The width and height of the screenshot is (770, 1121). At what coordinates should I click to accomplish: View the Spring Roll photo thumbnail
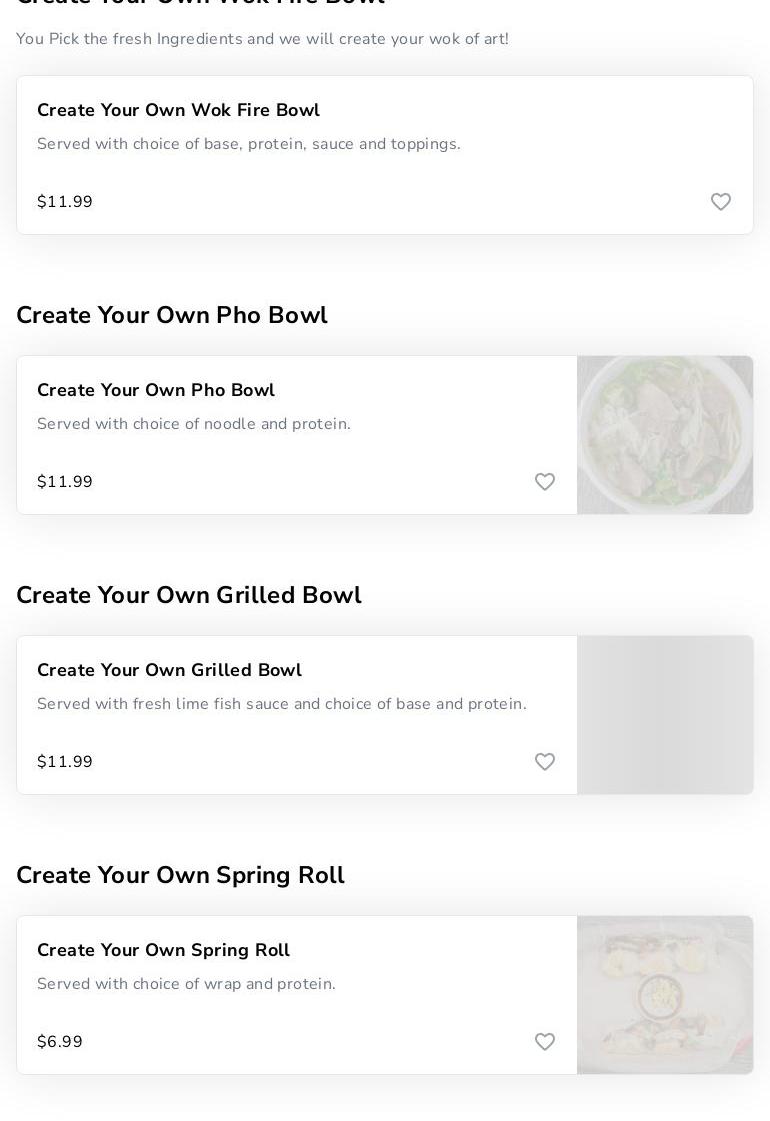665,995
